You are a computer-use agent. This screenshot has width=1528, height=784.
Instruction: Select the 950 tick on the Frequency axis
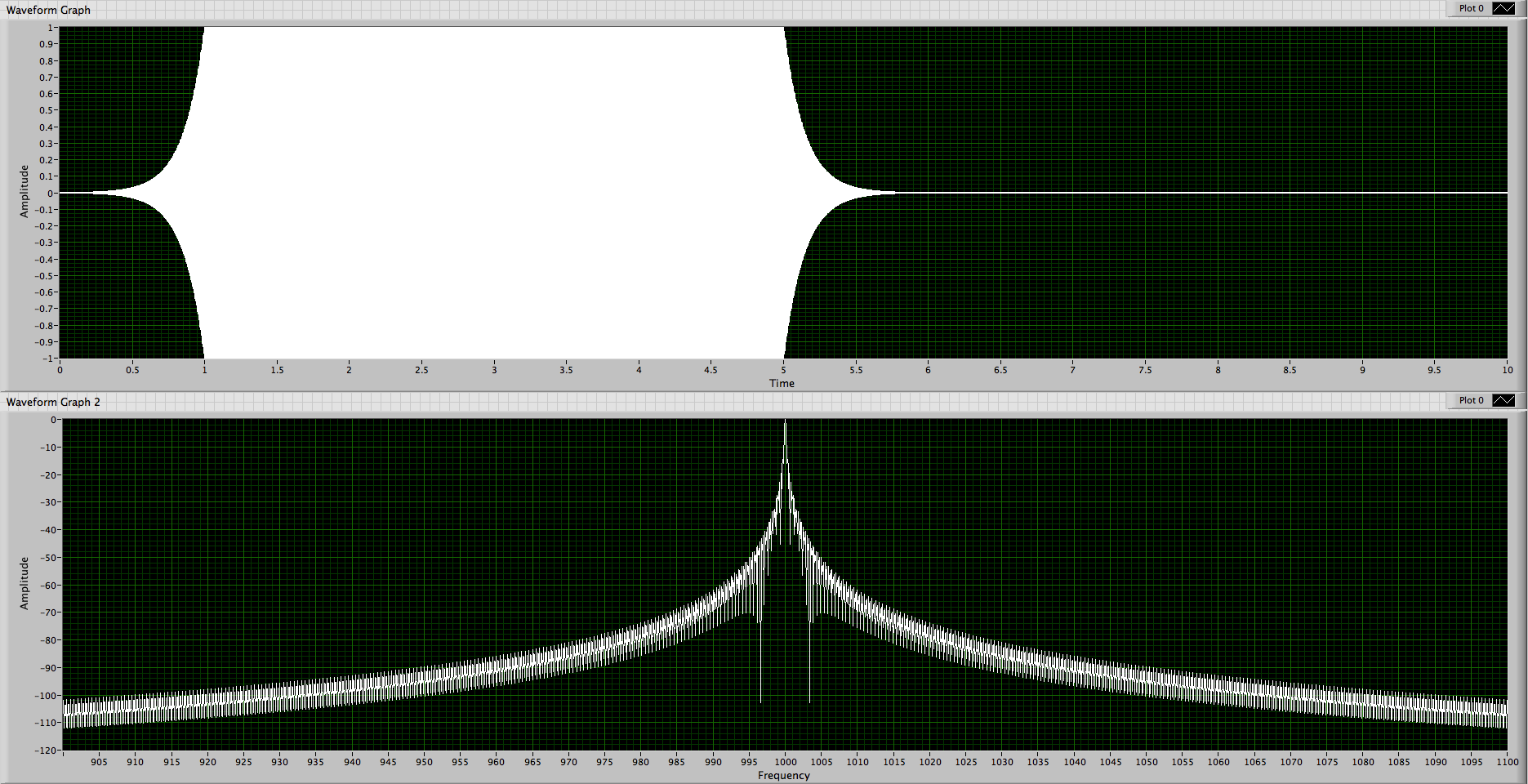tap(424, 762)
